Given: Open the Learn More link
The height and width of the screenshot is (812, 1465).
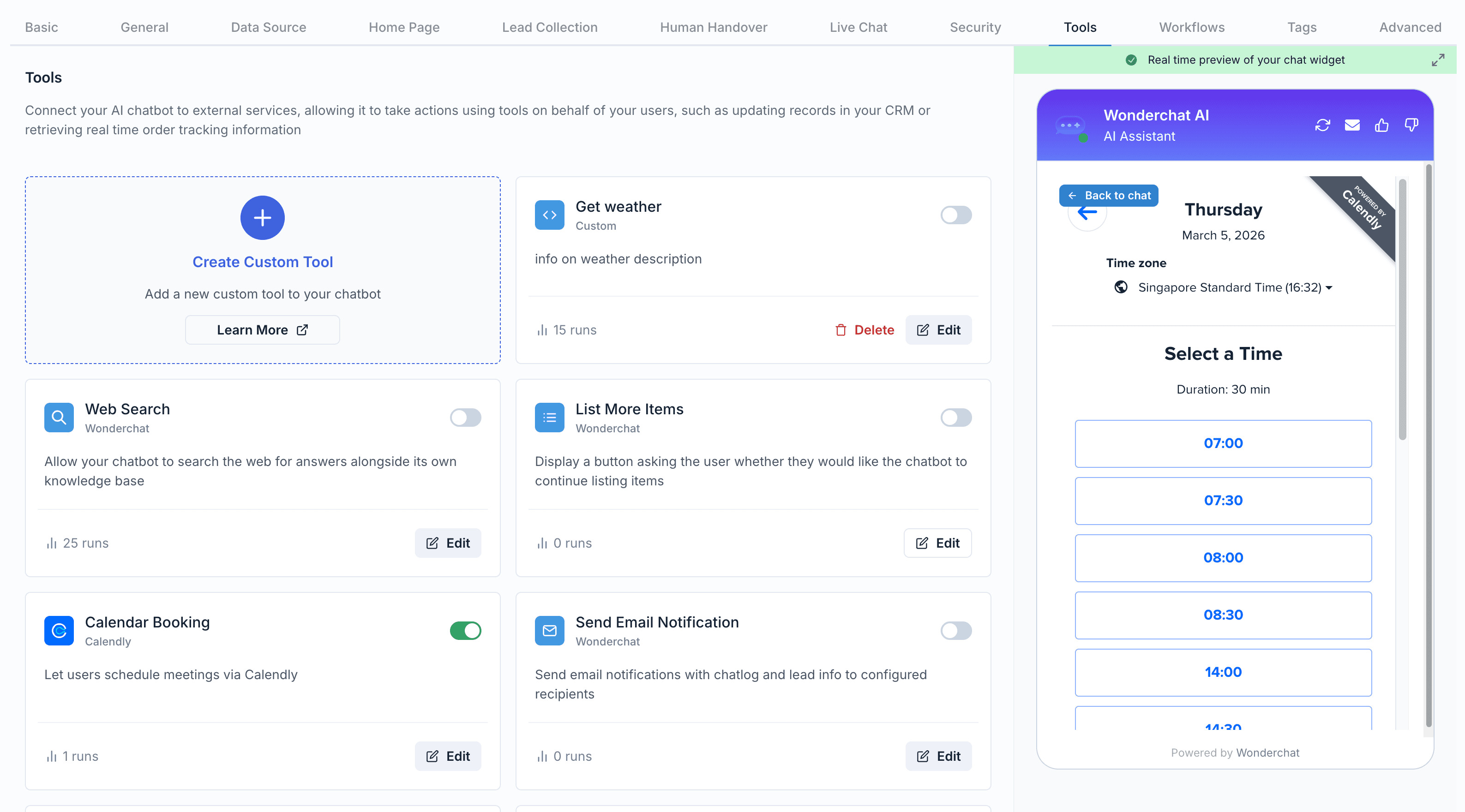Looking at the screenshot, I should click(262, 330).
